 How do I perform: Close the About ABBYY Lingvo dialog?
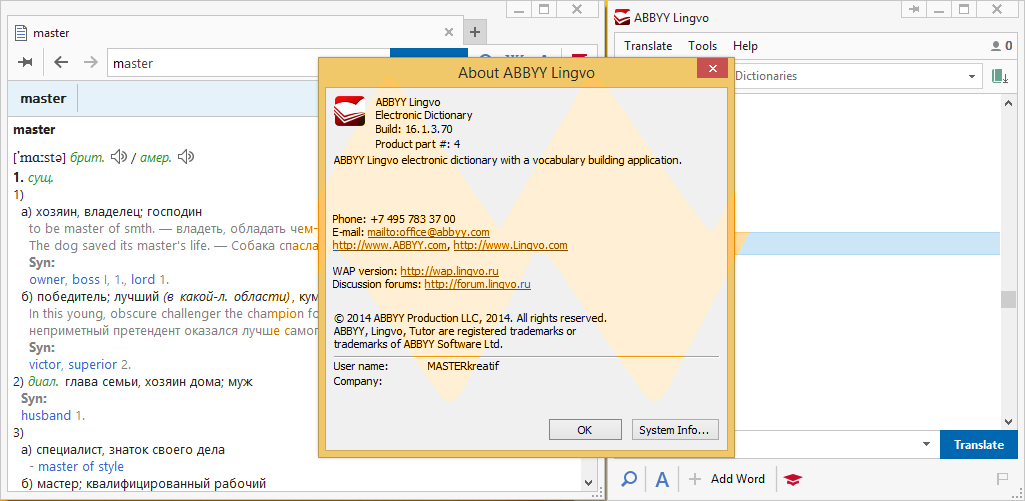713,68
